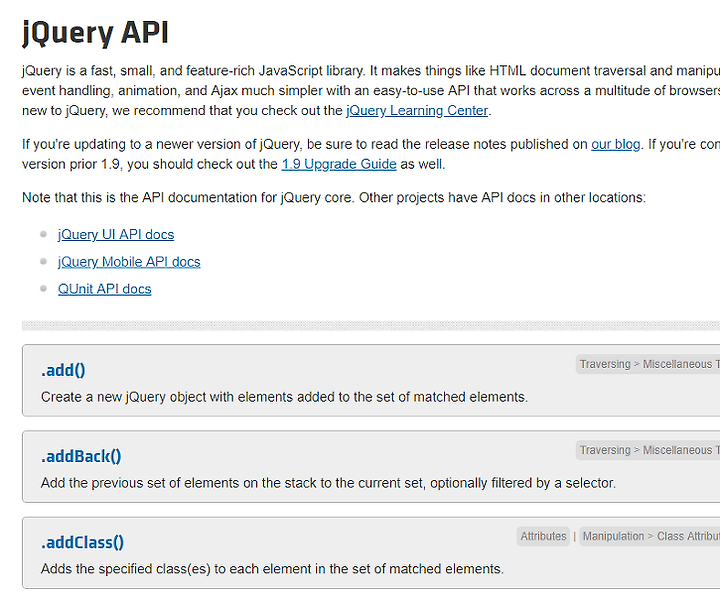Click description 'Adds the specified class(es)'
The height and width of the screenshot is (598, 720).
tap(272, 569)
